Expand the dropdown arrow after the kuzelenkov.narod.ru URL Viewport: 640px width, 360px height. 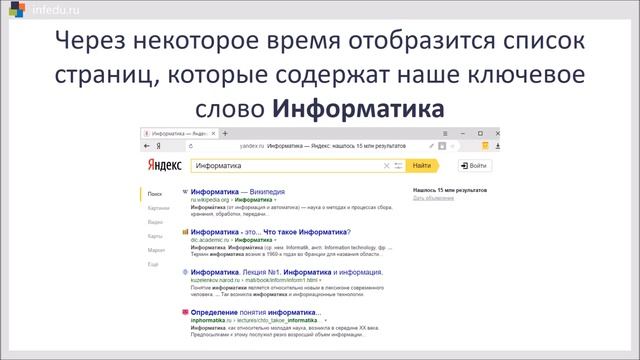click(320, 280)
